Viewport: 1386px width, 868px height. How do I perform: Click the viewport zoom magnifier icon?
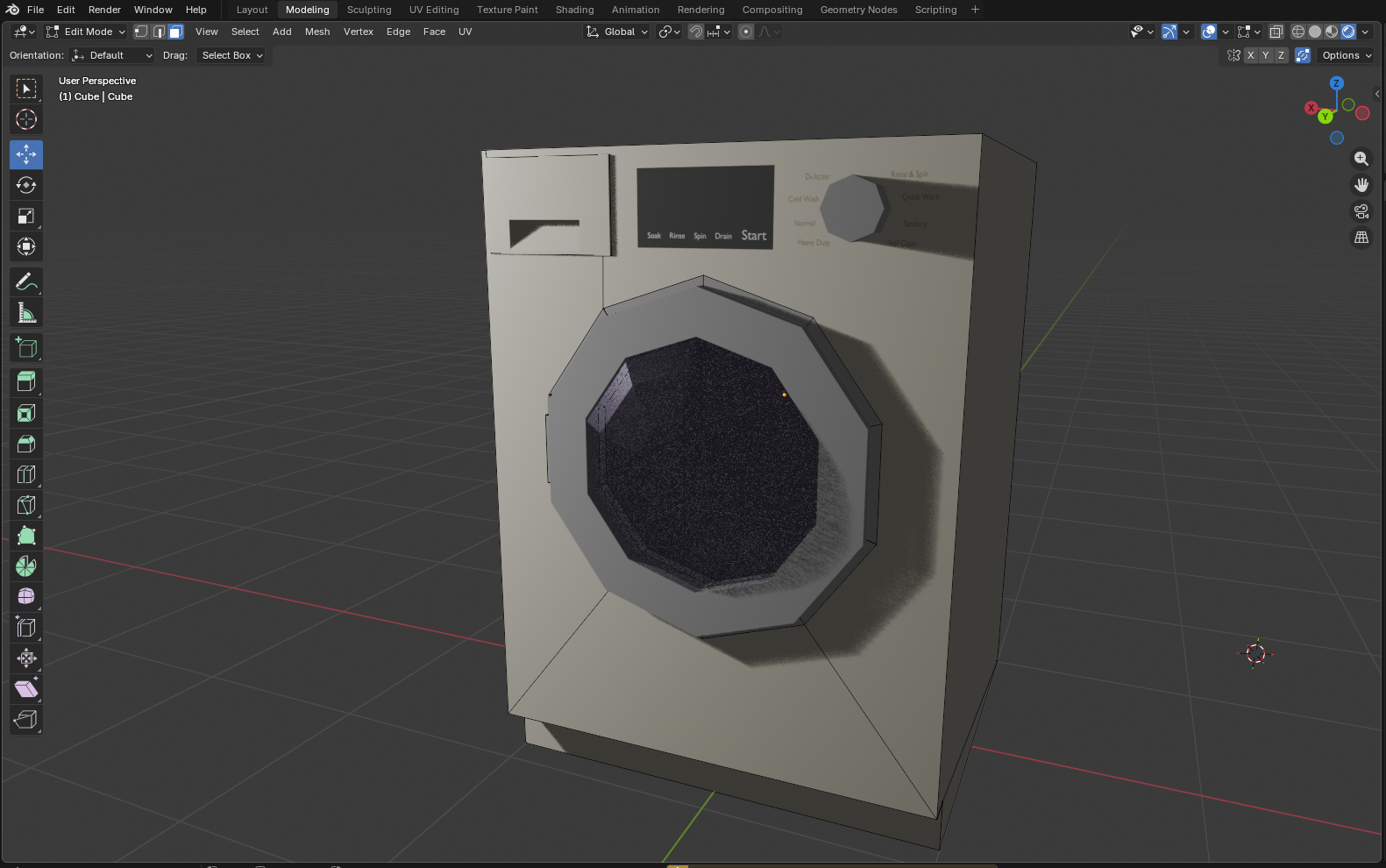tap(1361, 159)
